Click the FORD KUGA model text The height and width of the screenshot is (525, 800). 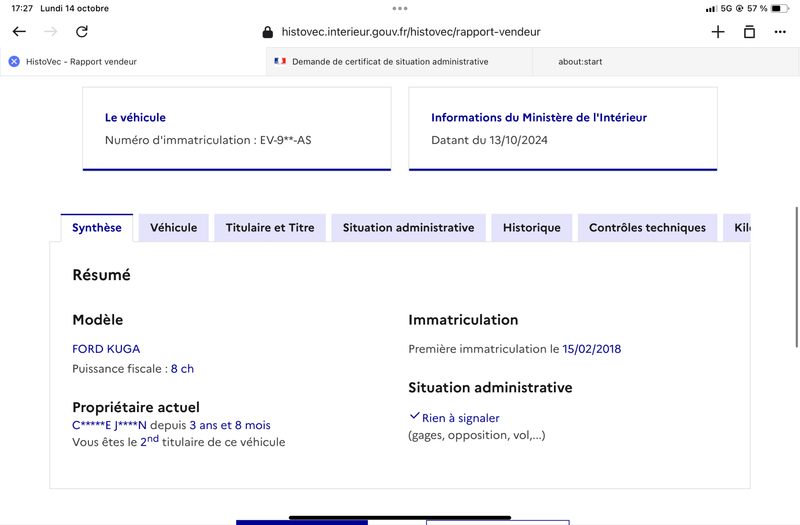[106, 349]
